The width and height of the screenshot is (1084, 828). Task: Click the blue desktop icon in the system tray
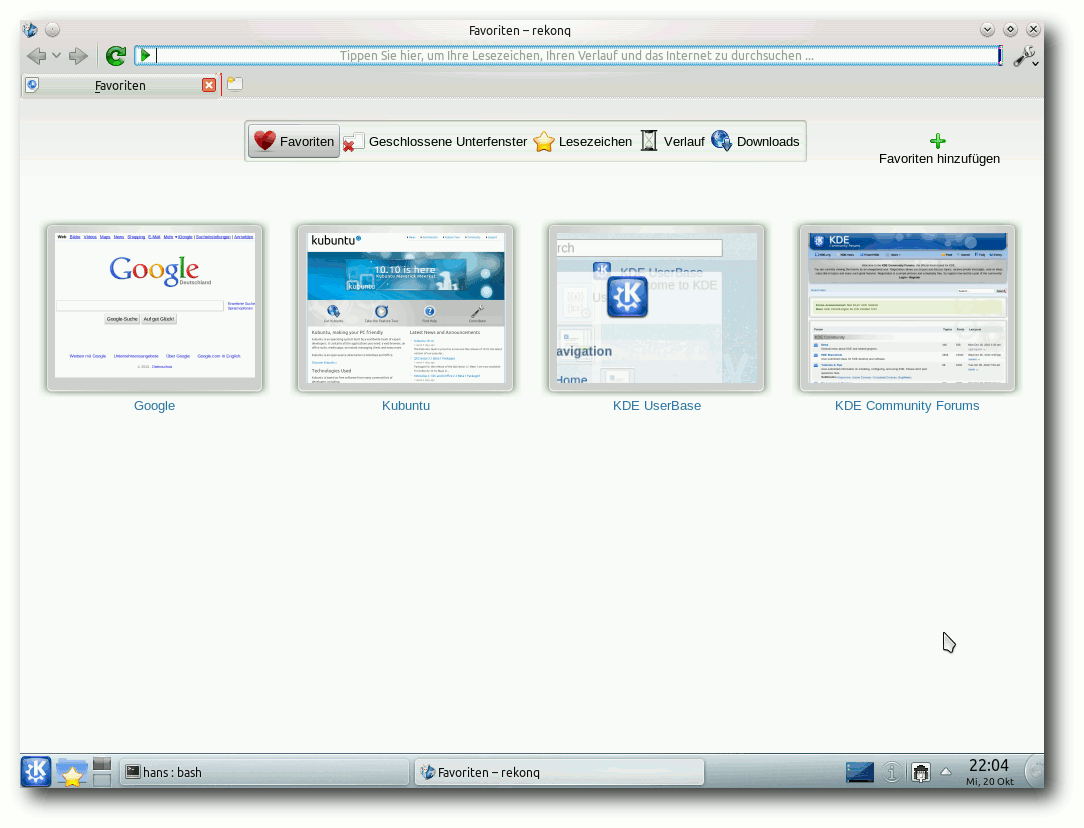(x=860, y=772)
